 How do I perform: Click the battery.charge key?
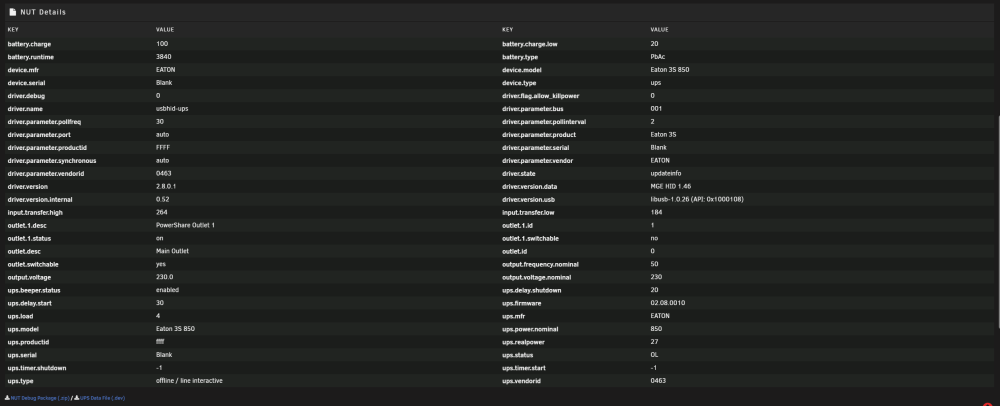29,44
